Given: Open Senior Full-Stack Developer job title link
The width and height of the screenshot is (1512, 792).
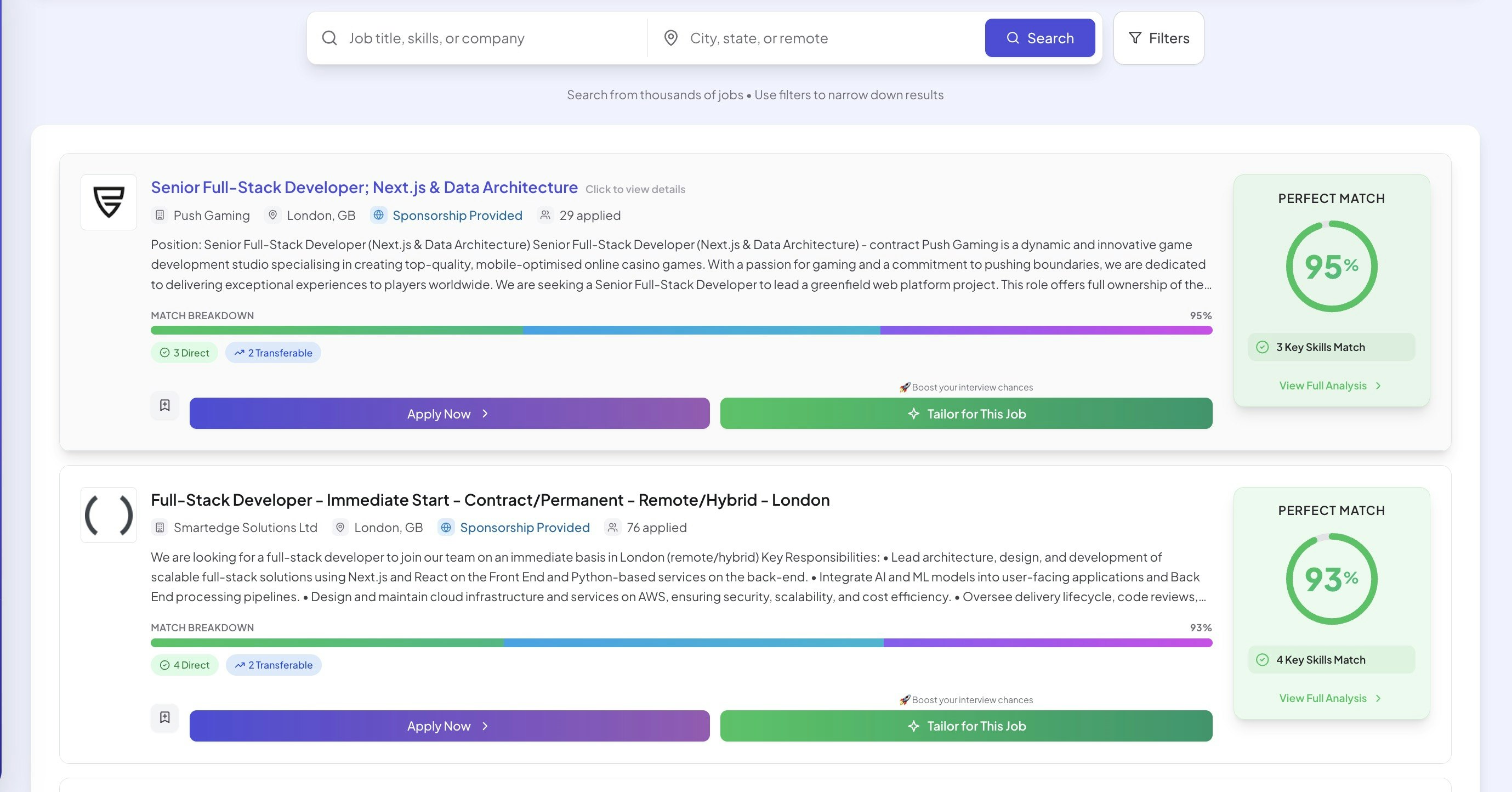Looking at the screenshot, I should (364, 187).
